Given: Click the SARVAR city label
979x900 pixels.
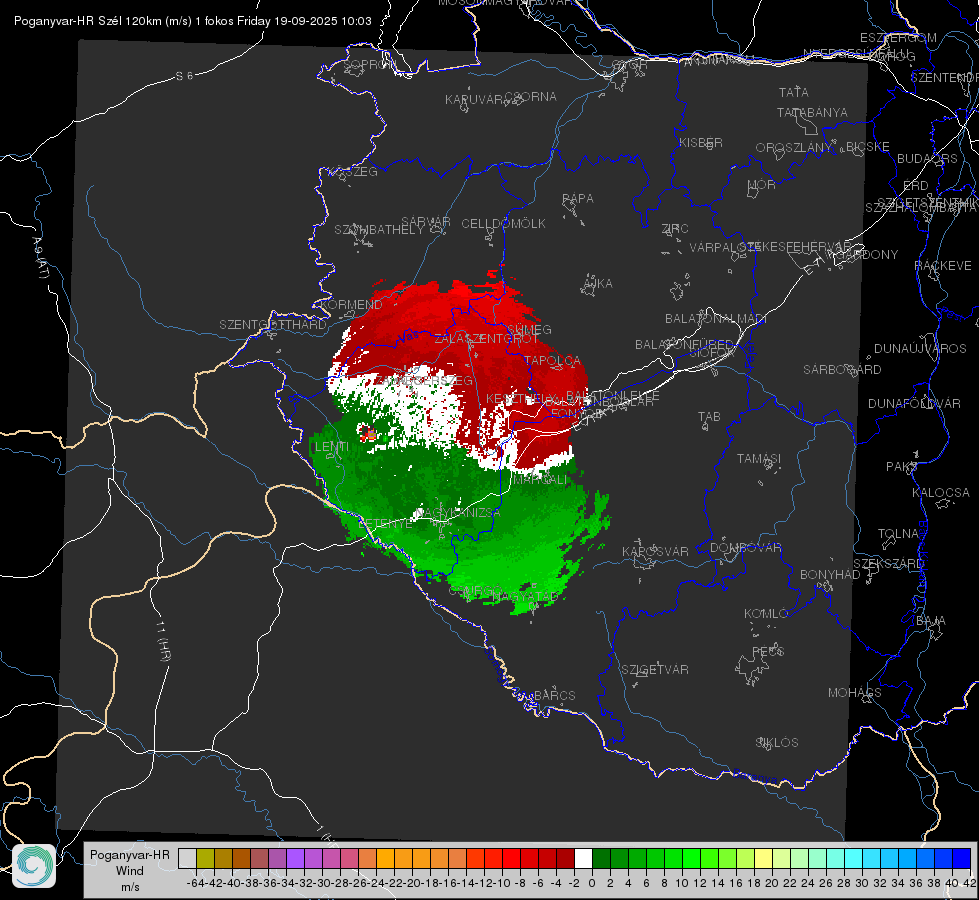Looking at the screenshot, I should tap(426, 222).
